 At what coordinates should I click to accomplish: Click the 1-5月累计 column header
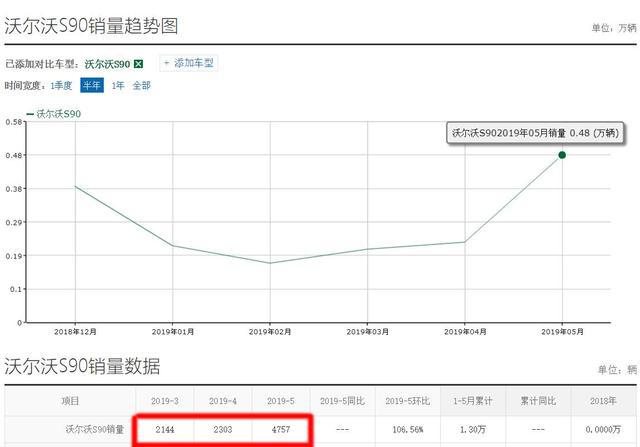tap(473, 401)
